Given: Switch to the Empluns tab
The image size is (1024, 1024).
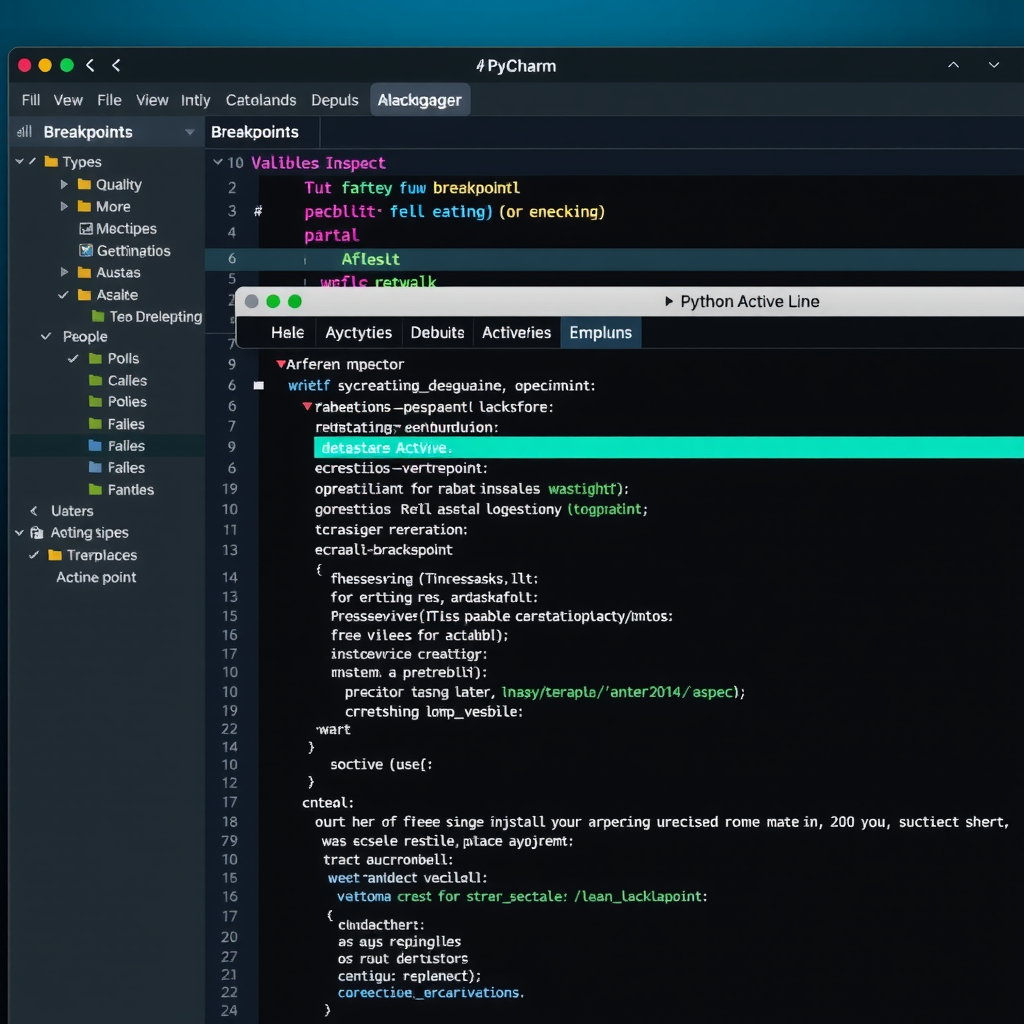Looking at the screenshot, I should 600,332.
